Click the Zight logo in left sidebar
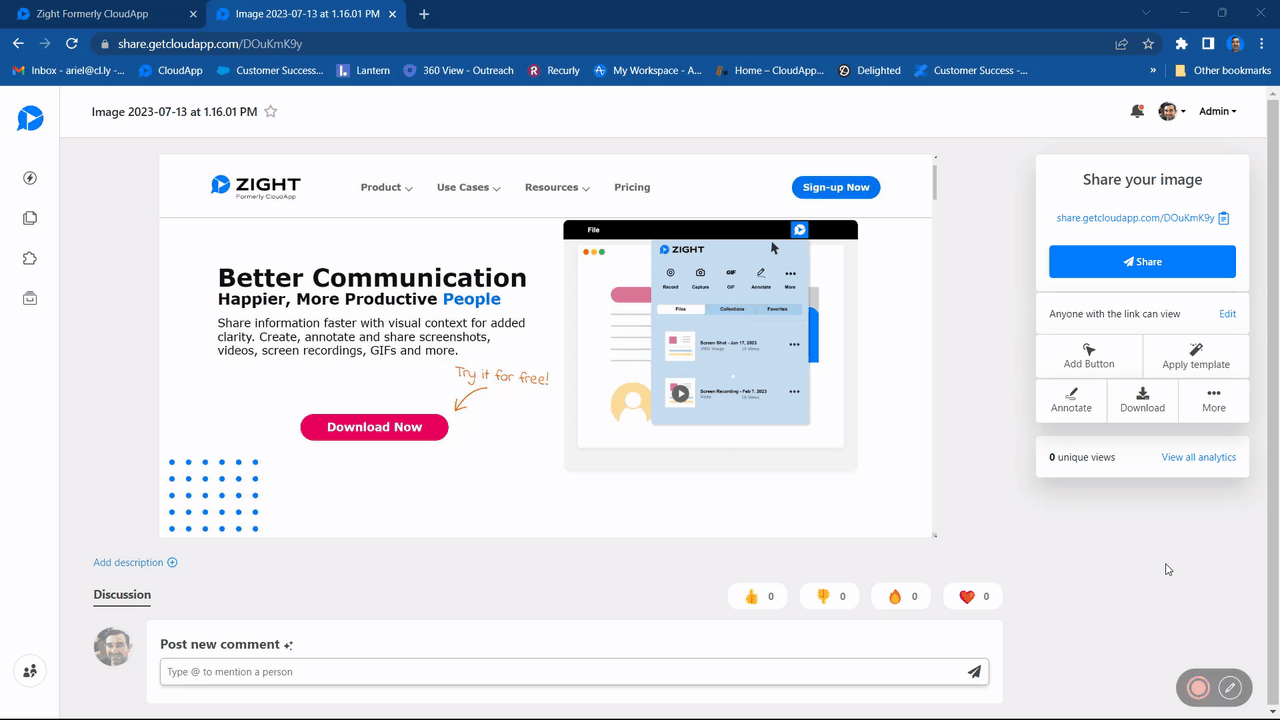 point(30,118)
